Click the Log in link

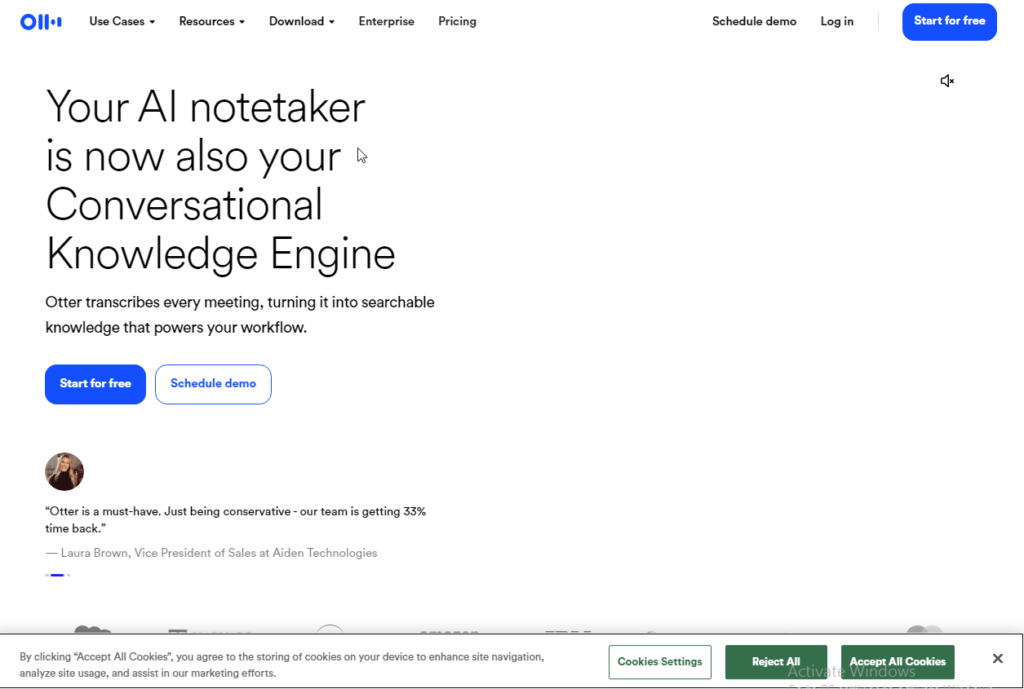837,22
